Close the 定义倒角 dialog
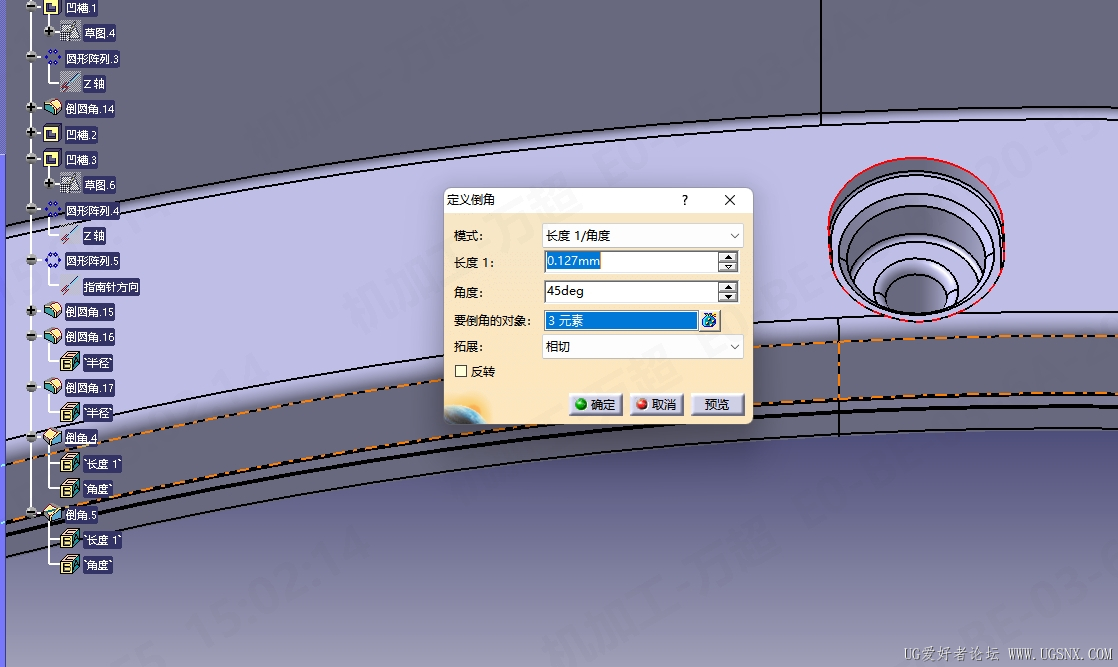Screen dimensions: 1118x667 (x=729, y=200)
